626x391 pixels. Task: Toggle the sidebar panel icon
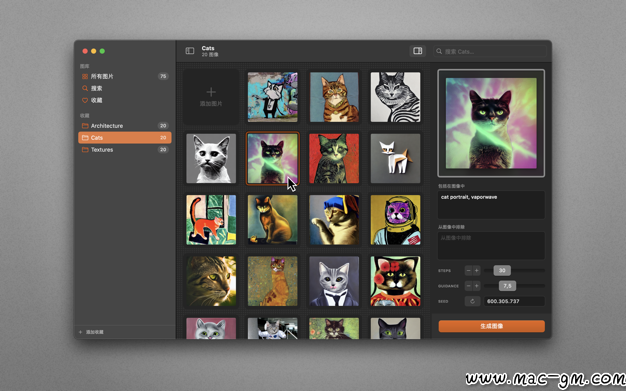[190, 51]
